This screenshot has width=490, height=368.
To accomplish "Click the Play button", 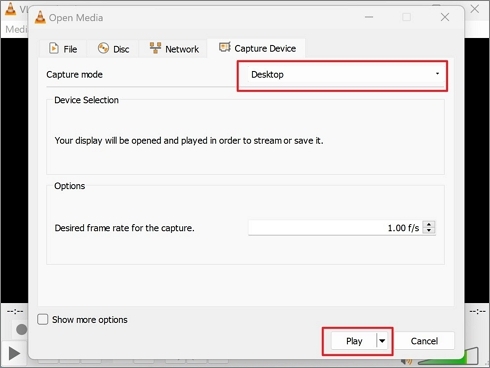I will [354, 341].
